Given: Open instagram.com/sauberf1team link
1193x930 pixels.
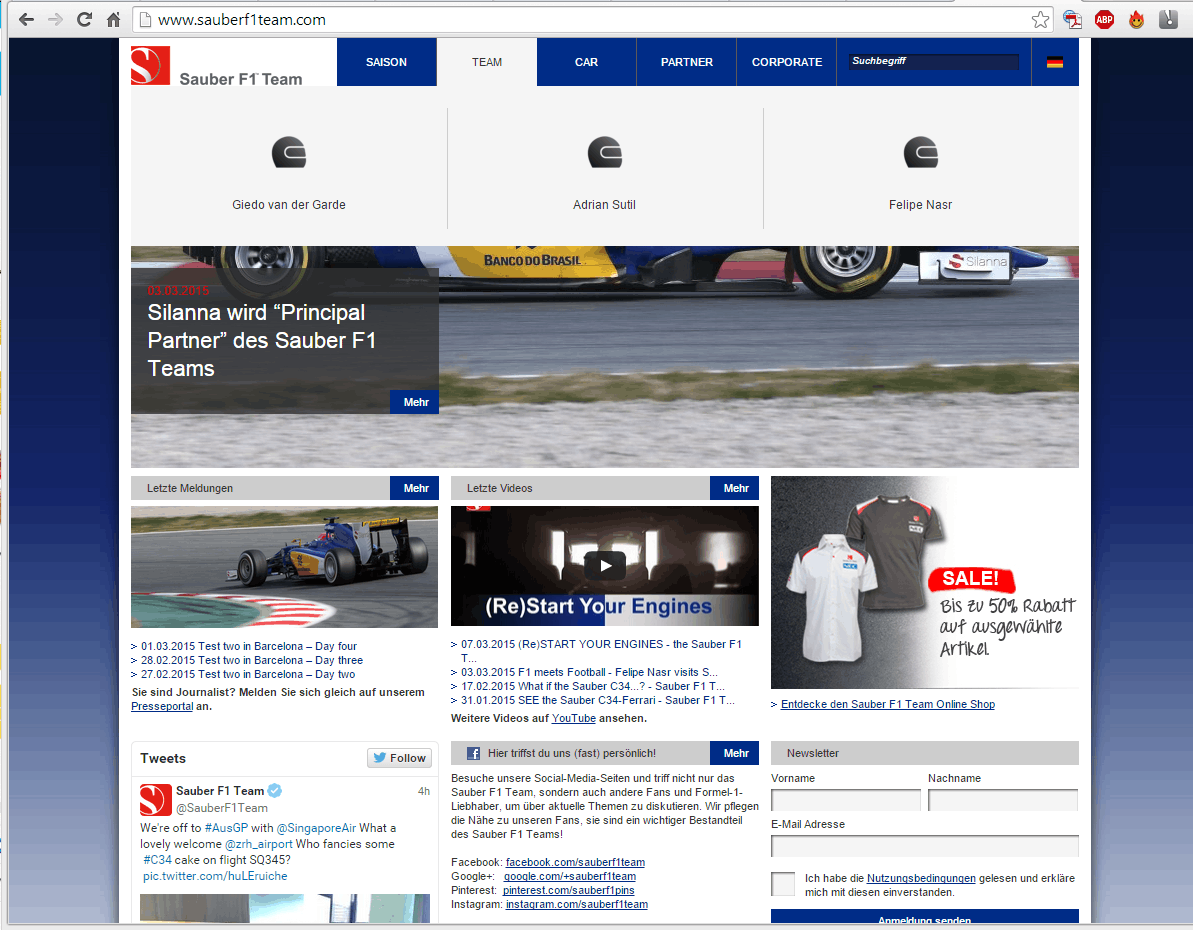Looking at the screenshot, I should (577, 904).
